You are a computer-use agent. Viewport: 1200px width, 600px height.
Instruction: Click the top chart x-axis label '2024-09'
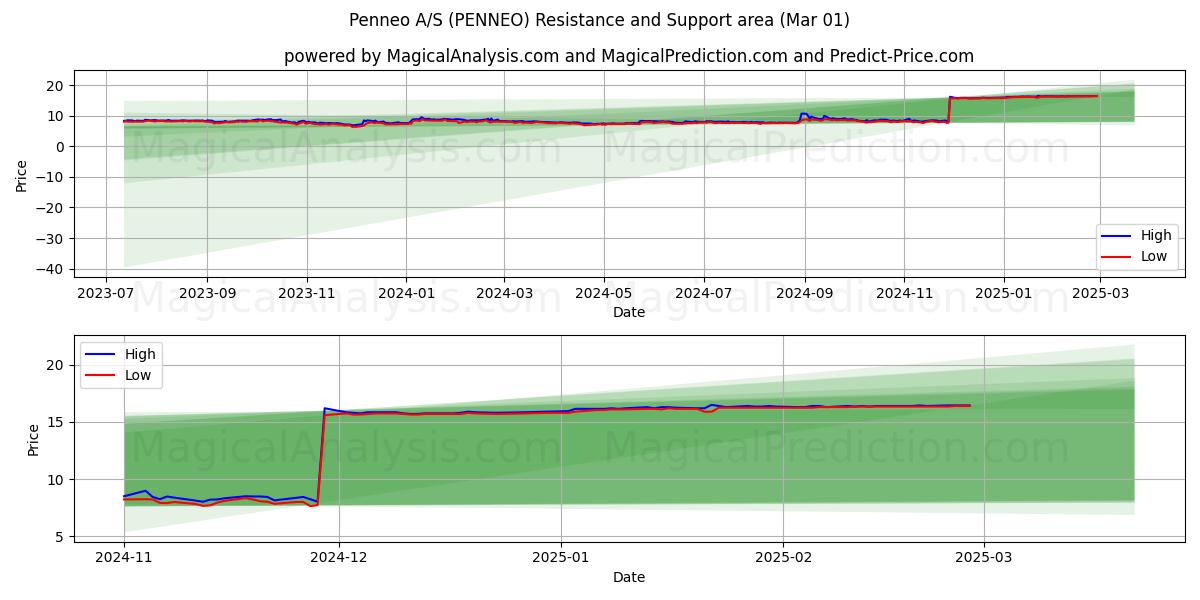click(804, 294)
